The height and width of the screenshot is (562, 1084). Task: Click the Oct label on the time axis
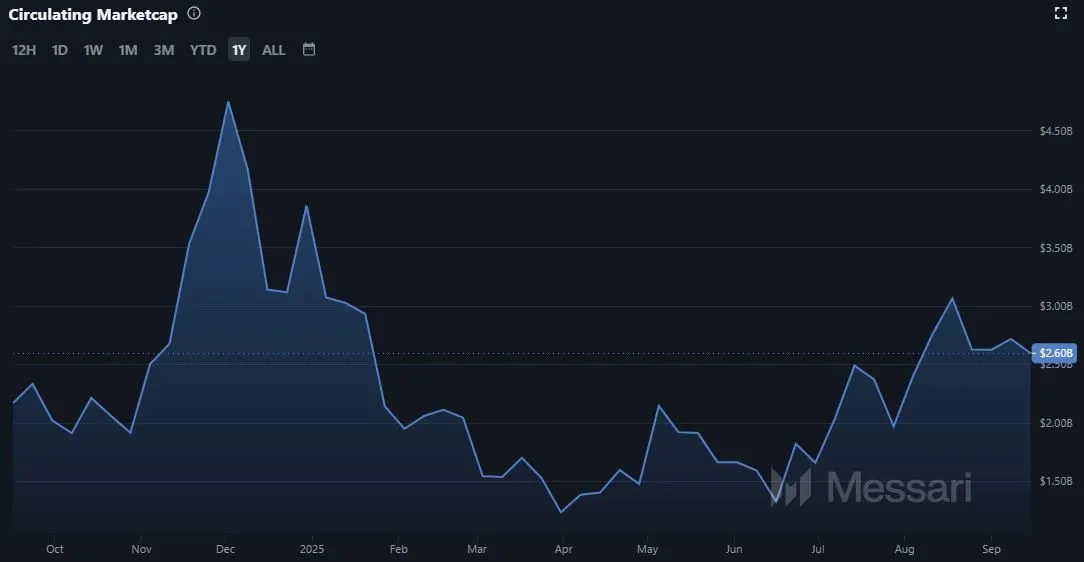click(55, 549)
